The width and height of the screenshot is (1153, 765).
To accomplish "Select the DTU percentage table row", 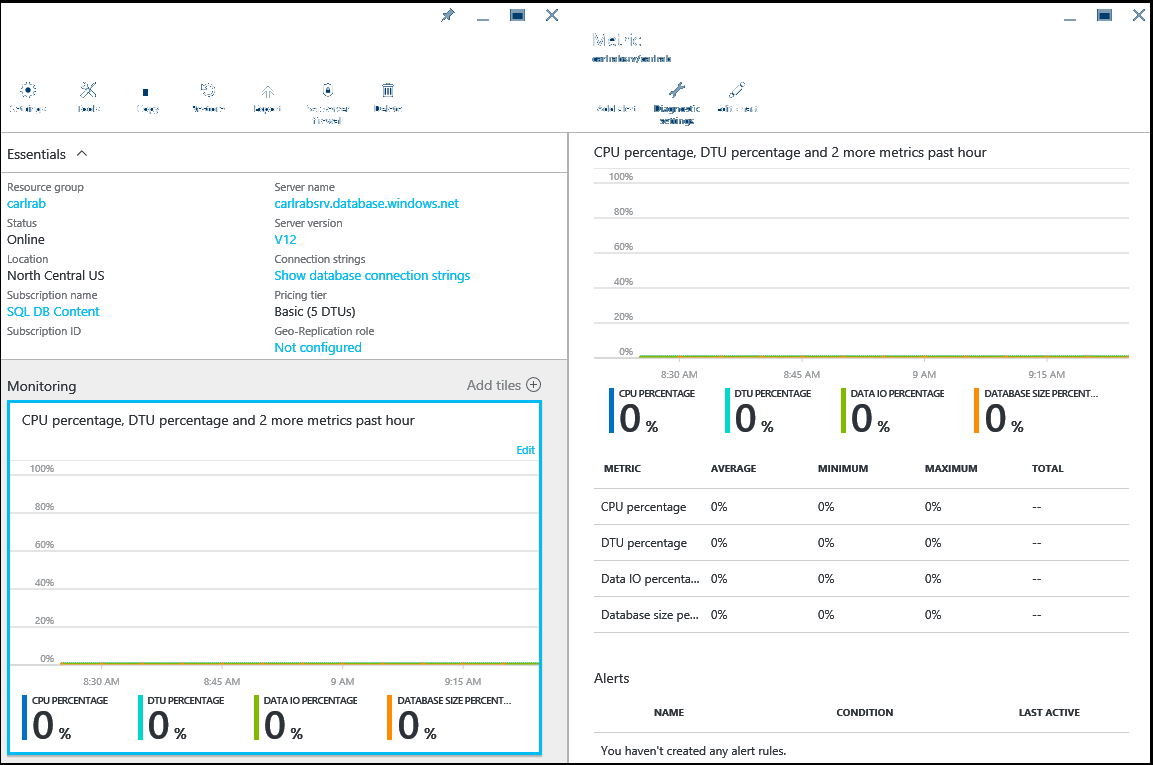I will pyautogui.click(x=861, y=543).
